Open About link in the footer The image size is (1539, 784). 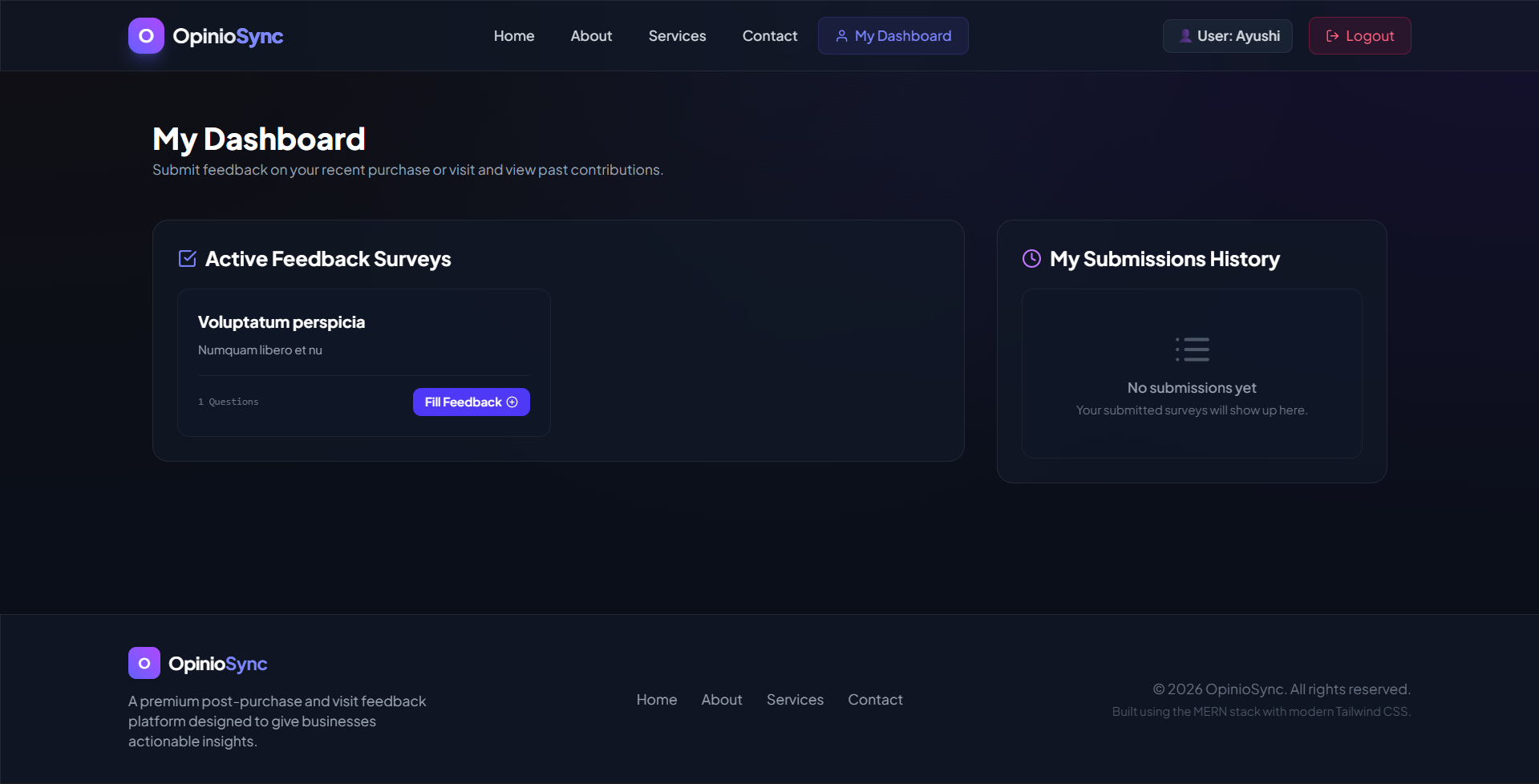722,700
